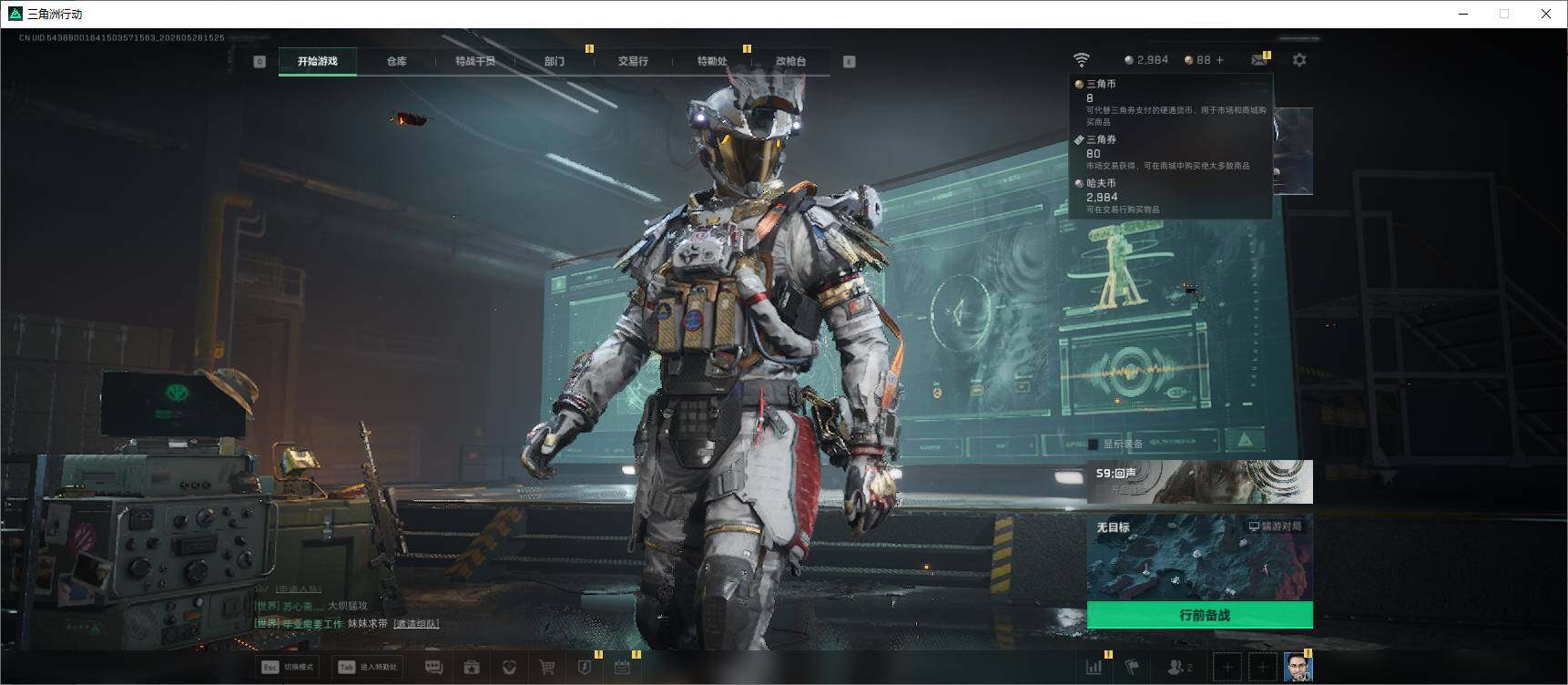
Task: Open the S9:回声 season banner
Action: click(x=1200, y=482)
